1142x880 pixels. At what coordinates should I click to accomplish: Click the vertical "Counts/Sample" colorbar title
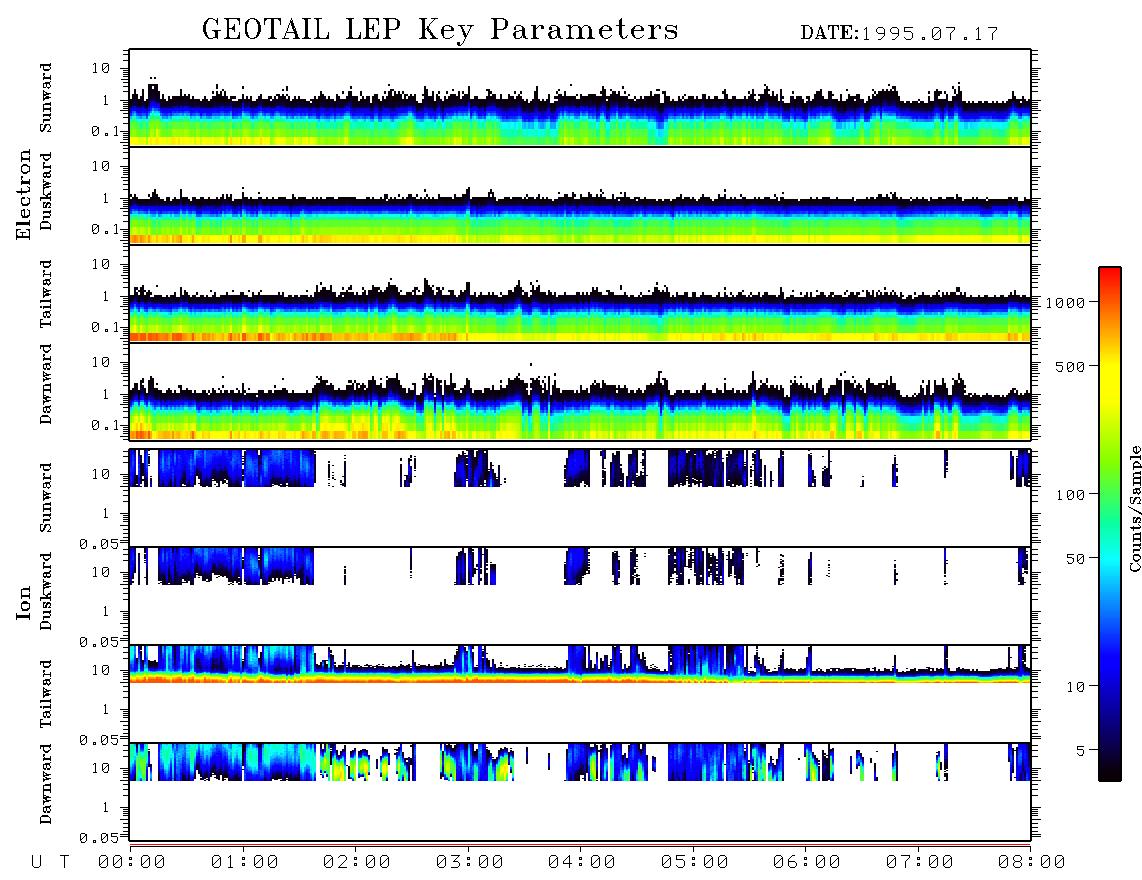point(1134,508)
